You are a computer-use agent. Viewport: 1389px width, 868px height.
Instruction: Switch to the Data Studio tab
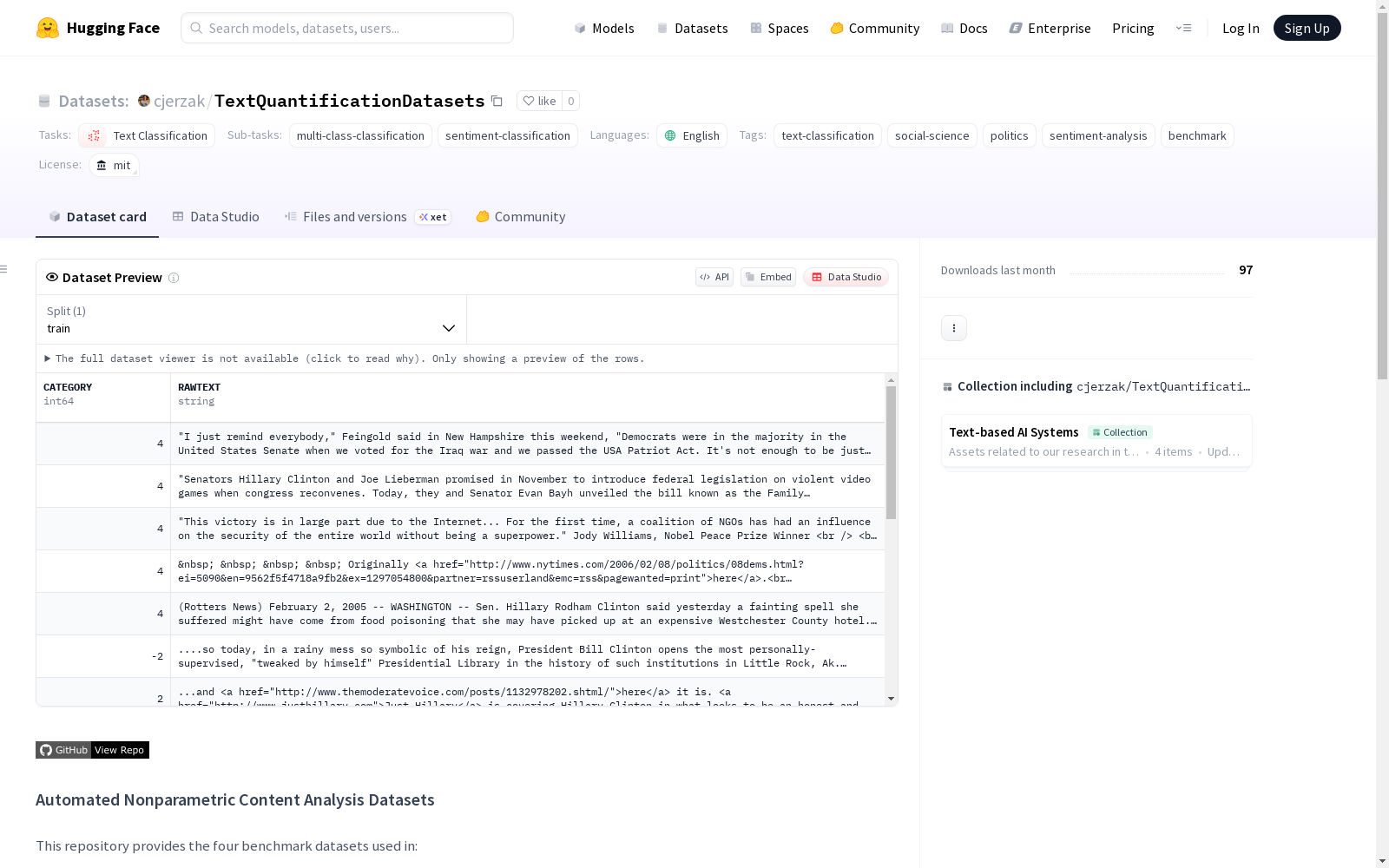point(216,217)
